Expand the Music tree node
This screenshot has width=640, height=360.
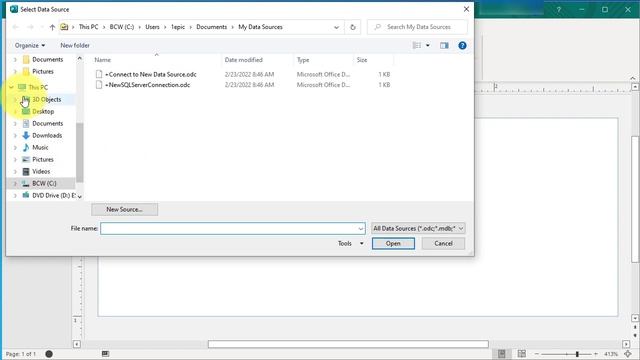pyautogui.click(x=15, y=147)
